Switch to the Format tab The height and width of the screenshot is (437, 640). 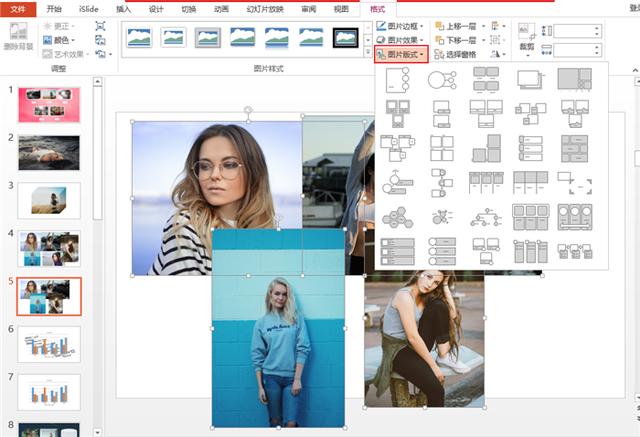coord(378,9)
